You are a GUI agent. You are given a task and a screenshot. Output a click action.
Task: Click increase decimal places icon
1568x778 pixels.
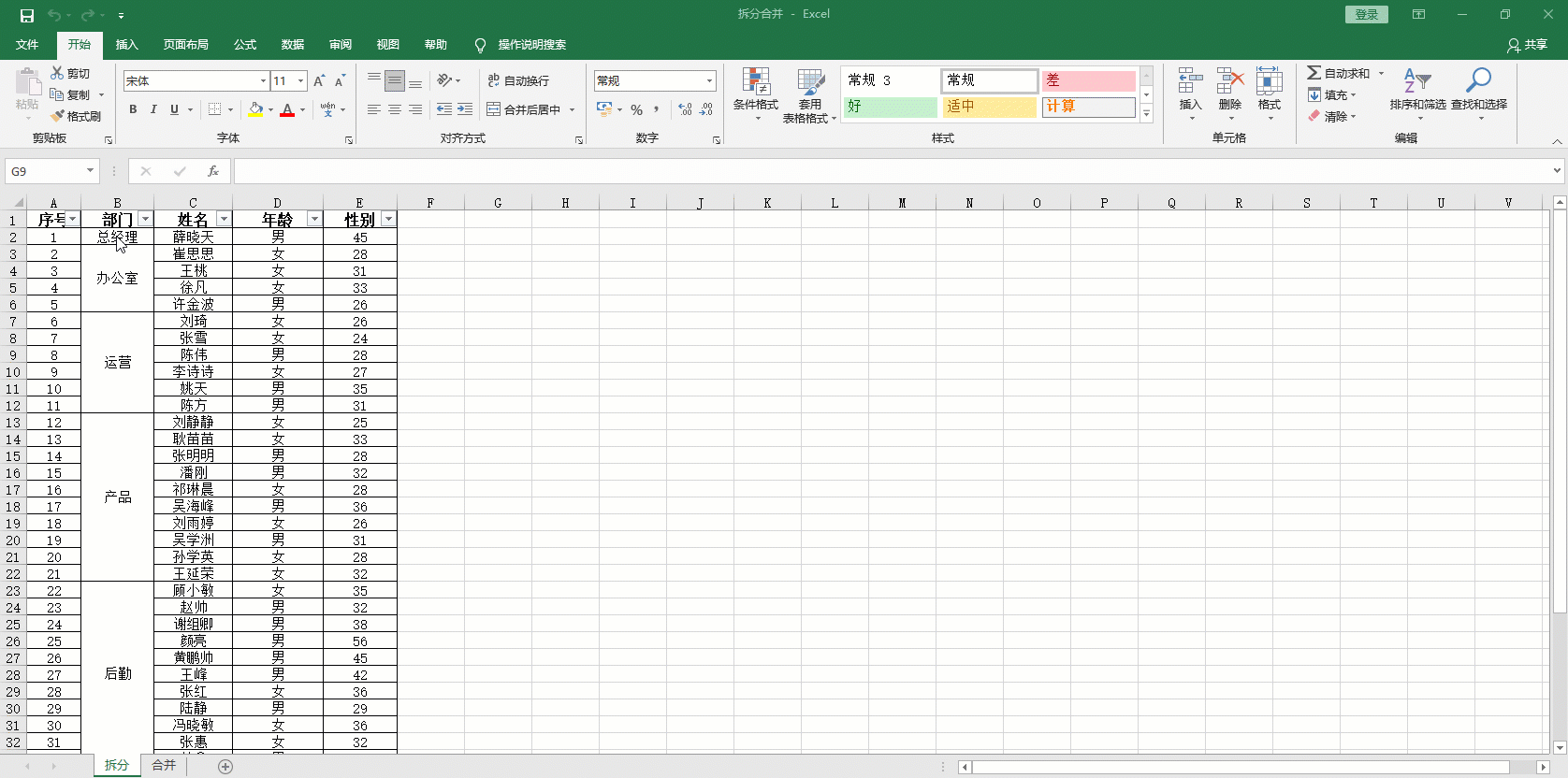click(686, 109)
